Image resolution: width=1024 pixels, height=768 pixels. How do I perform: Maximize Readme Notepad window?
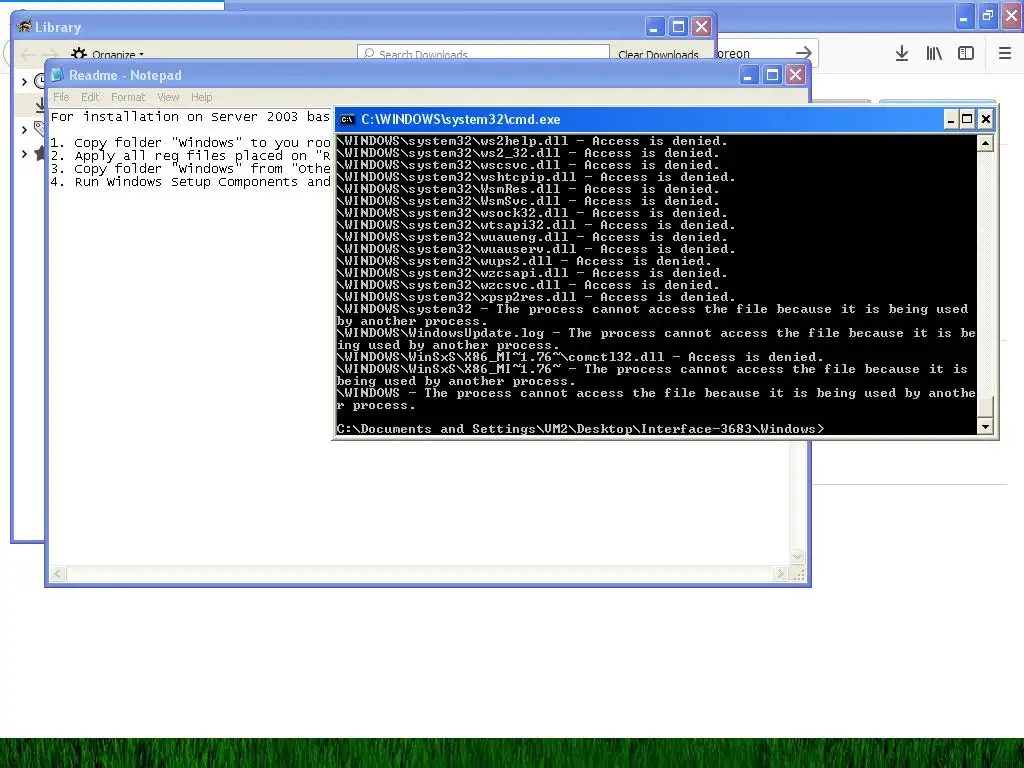coord(772,75)
